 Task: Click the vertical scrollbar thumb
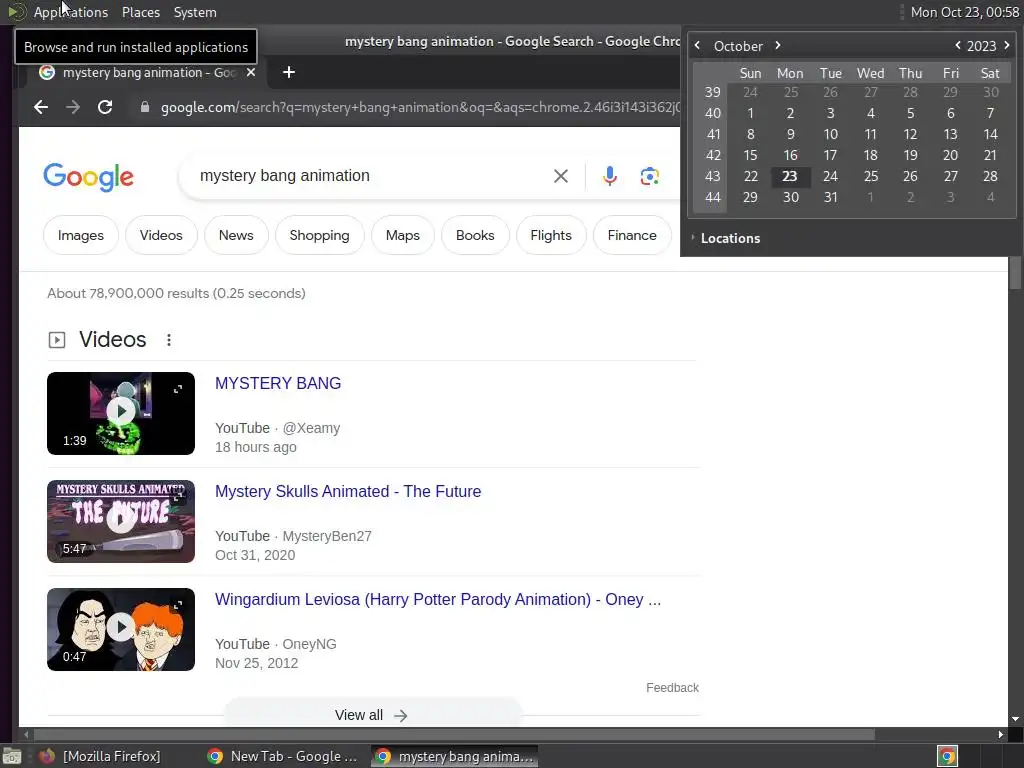point(1015,272)
